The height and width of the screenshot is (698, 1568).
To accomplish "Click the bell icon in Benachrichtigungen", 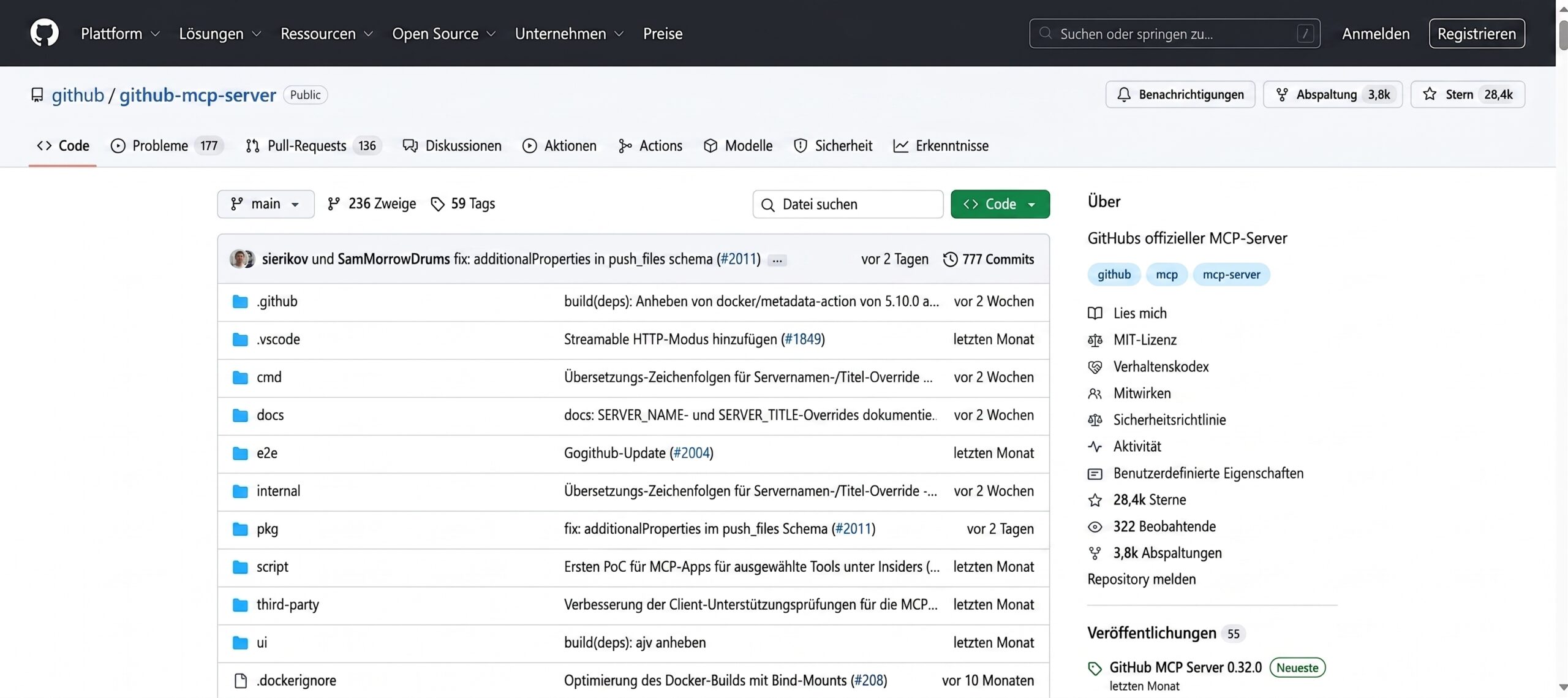I will point(1124,94).
